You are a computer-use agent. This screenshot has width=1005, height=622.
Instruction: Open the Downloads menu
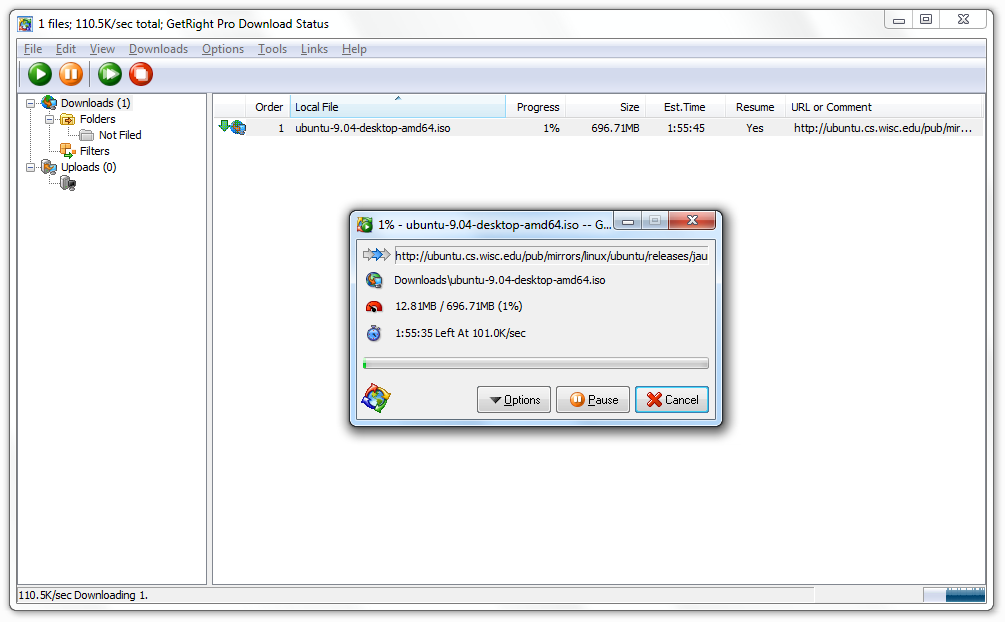pyautogui.click(x=158, y=49)
